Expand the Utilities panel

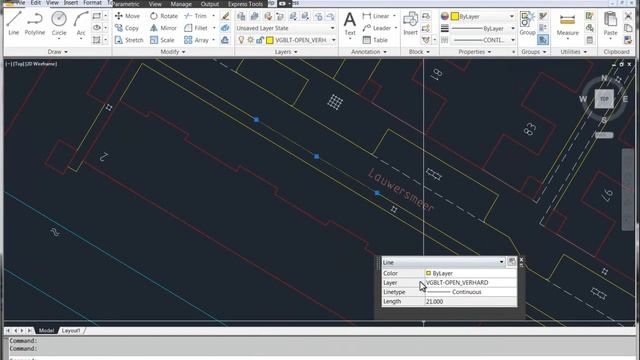573,52
